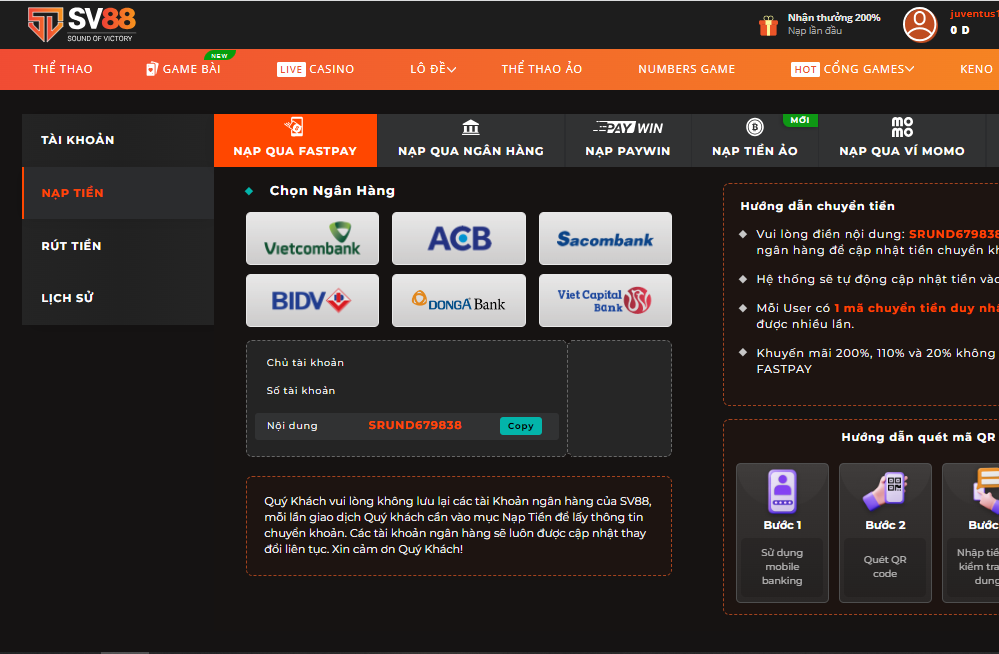The image size is (999, 654).
Task: Switch to Nạp PayWin tab
Action: 628,140
